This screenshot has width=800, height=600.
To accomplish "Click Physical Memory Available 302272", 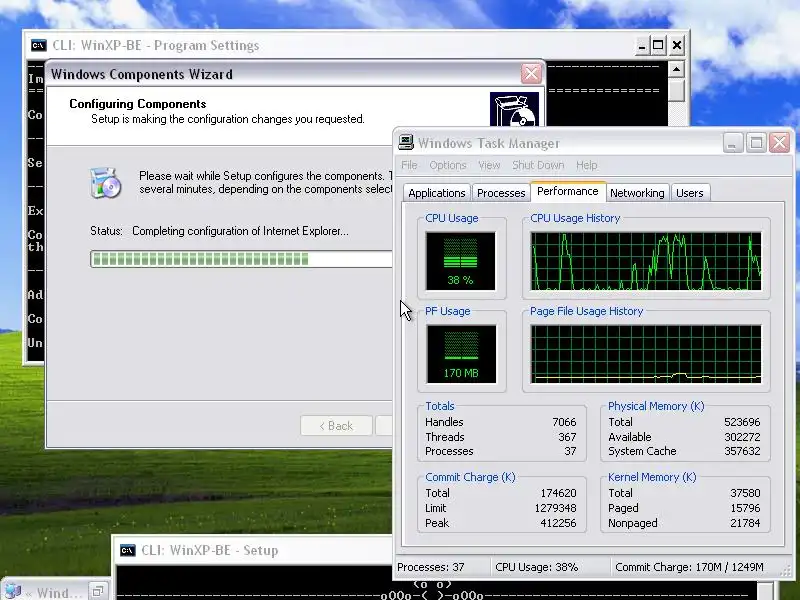I will 742,437.
